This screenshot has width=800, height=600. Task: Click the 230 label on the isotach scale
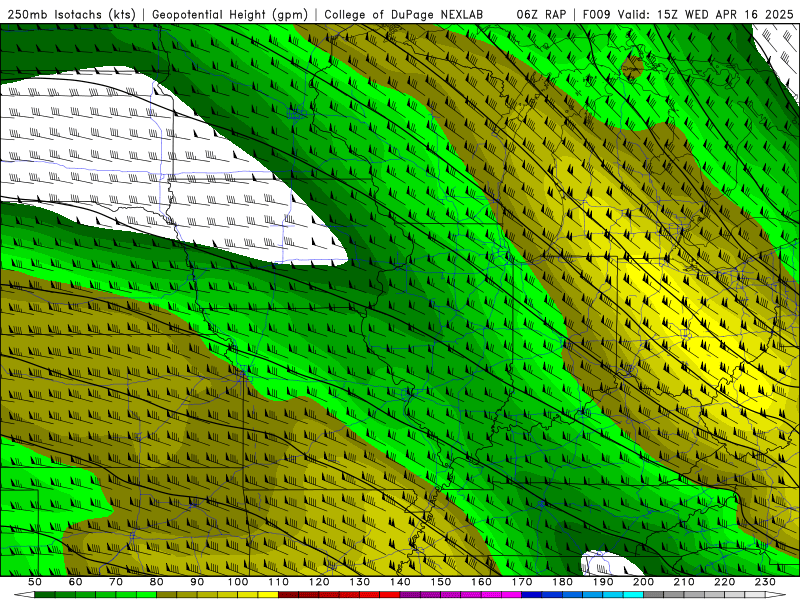coord(765,582)
